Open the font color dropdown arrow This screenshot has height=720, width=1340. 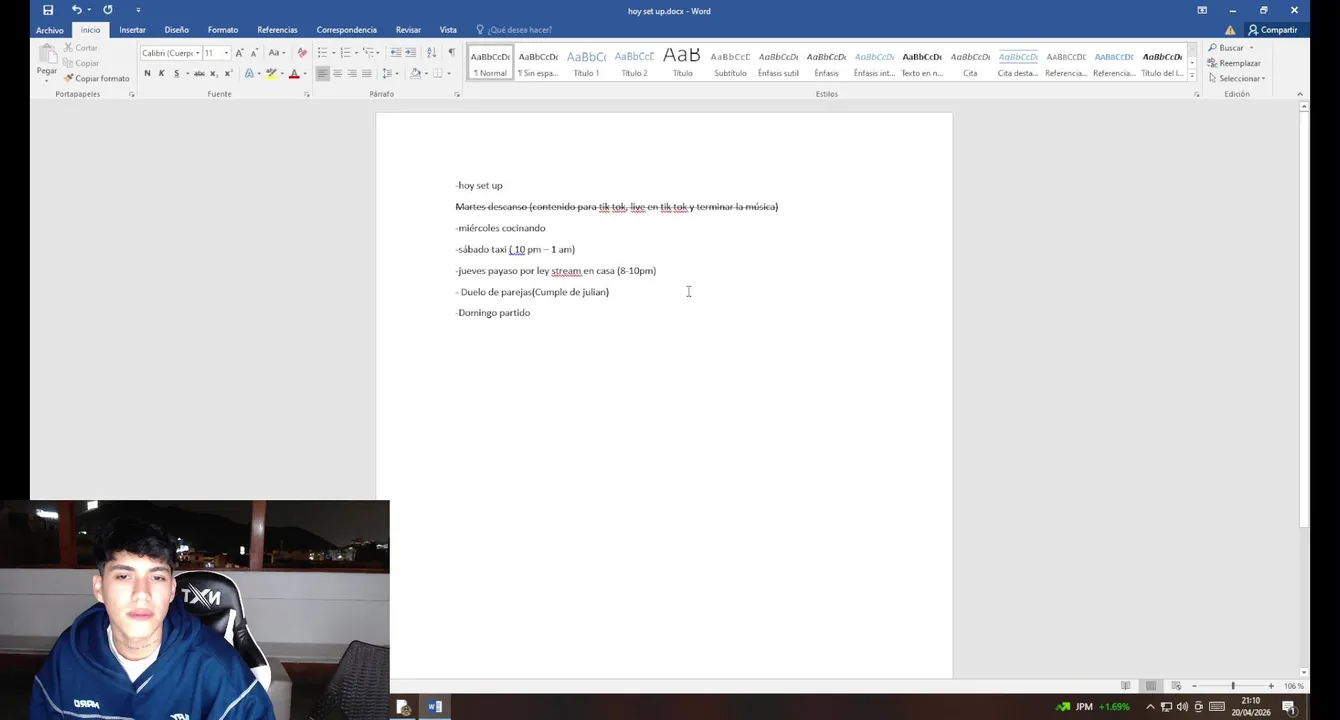click(x=305, y=73)
